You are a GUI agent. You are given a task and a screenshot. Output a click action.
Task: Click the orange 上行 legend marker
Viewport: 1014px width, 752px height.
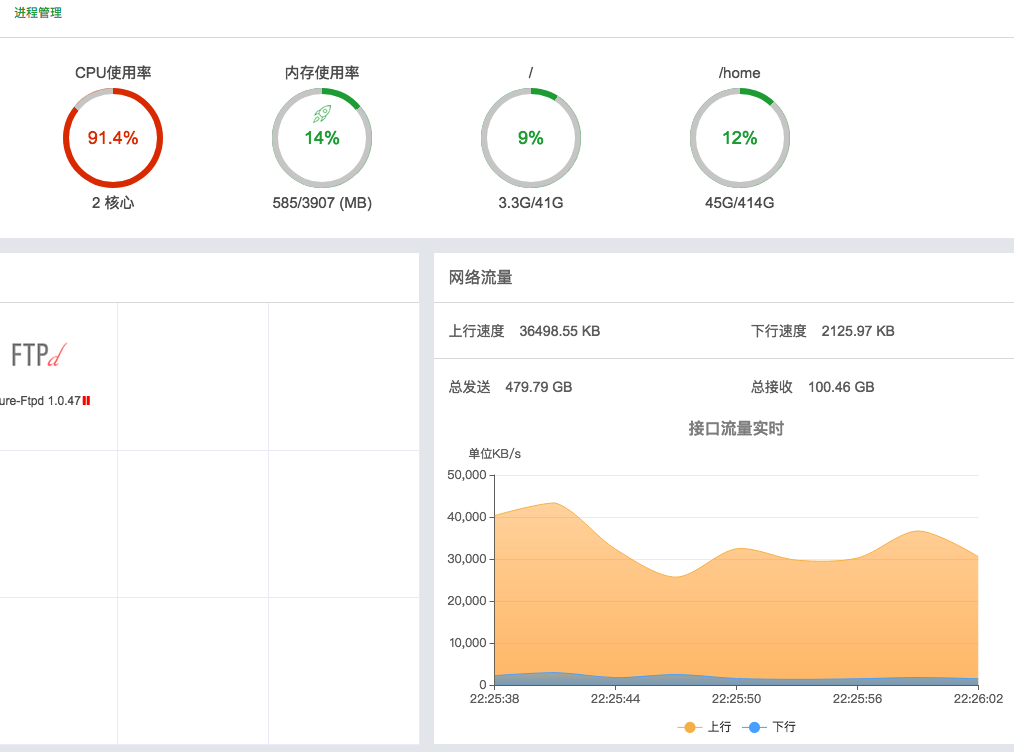click(689, 727)
